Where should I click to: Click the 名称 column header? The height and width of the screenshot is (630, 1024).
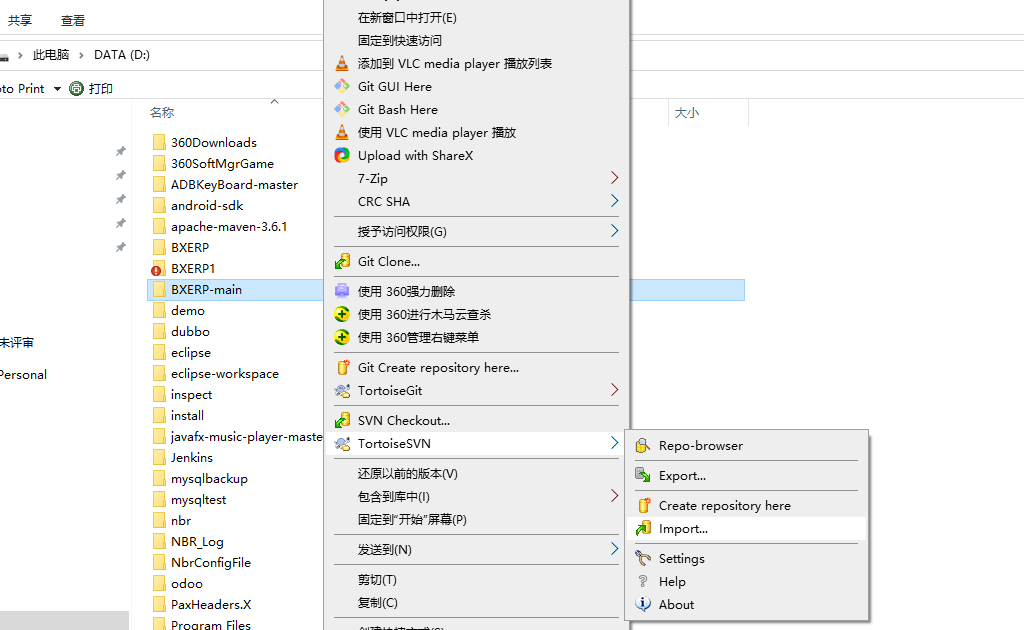tap(162, 112)
